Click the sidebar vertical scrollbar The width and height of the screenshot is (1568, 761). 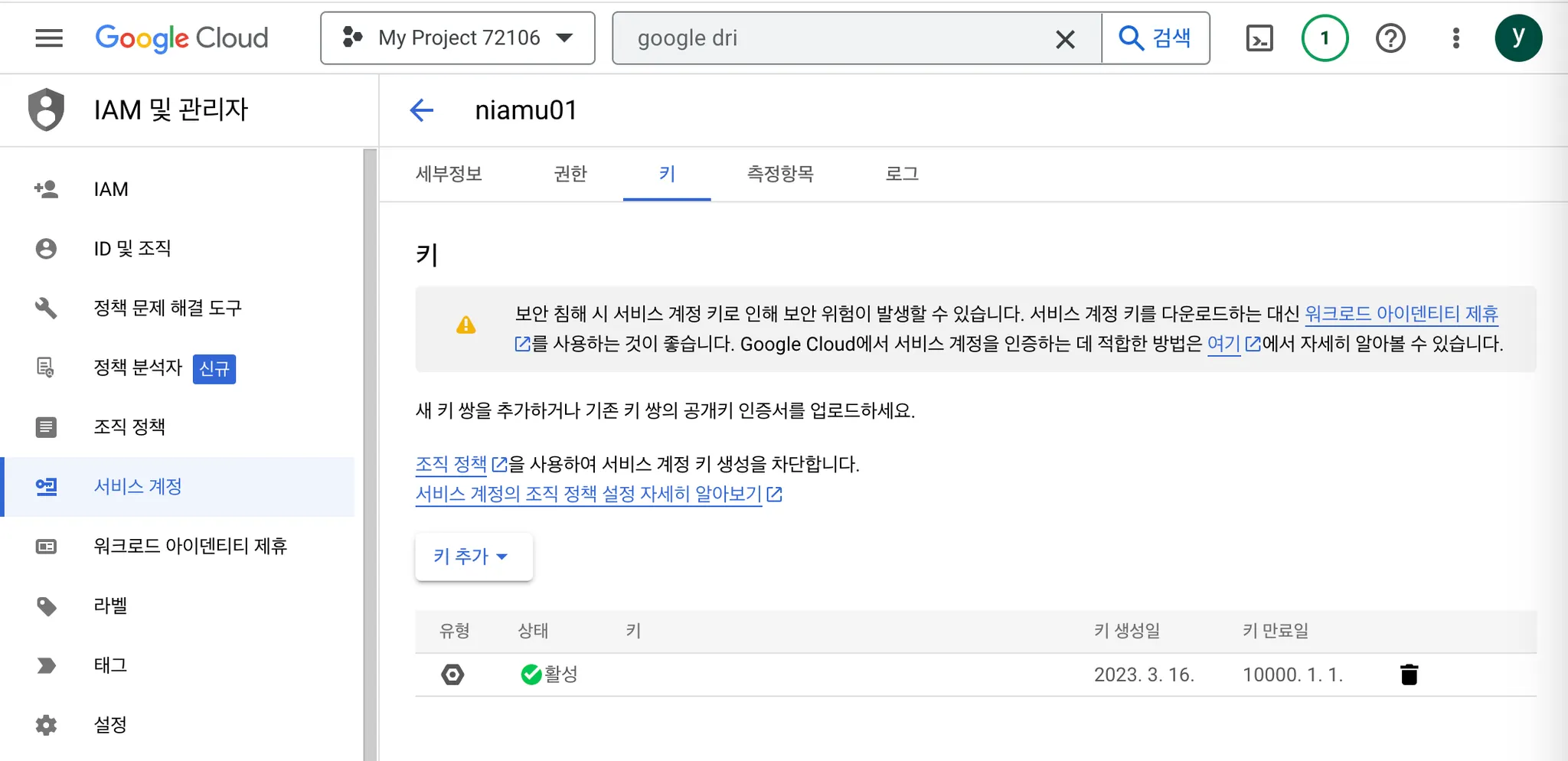(371, 455)
